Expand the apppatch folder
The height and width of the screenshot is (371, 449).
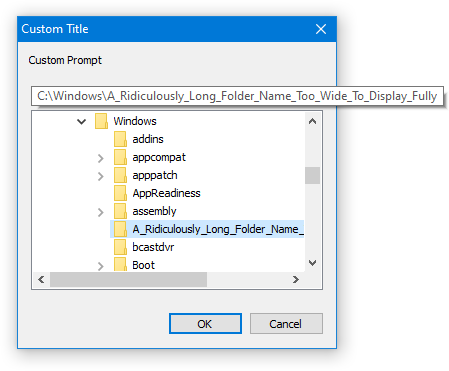(x=101, y=176)
